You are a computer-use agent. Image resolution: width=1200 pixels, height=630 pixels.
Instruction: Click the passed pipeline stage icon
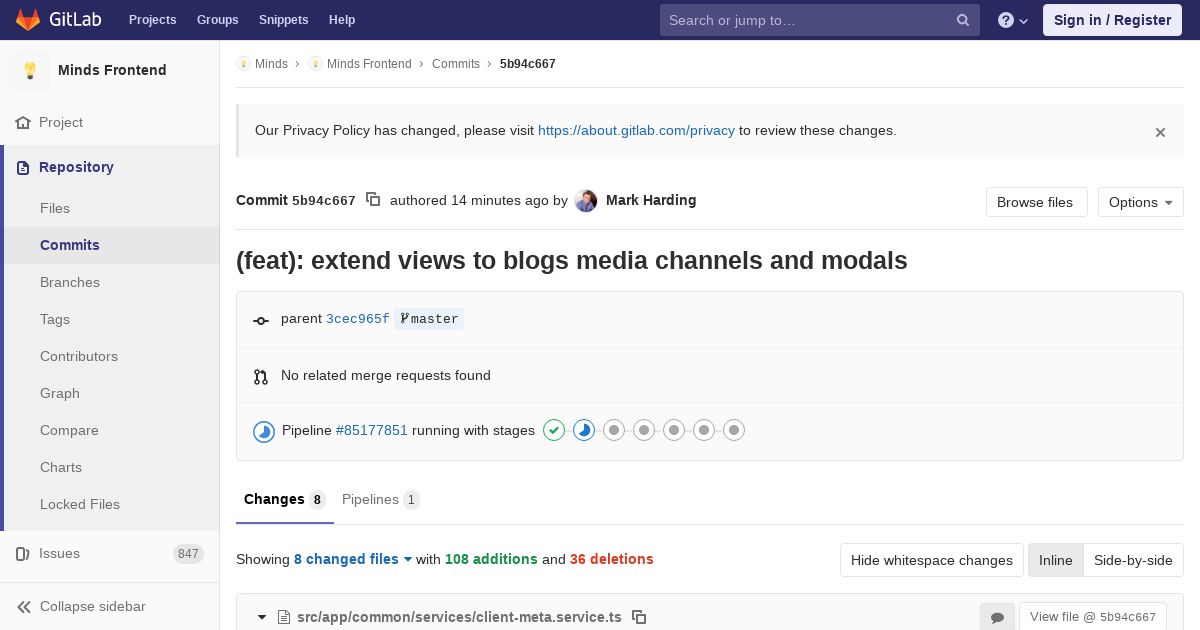554,430
